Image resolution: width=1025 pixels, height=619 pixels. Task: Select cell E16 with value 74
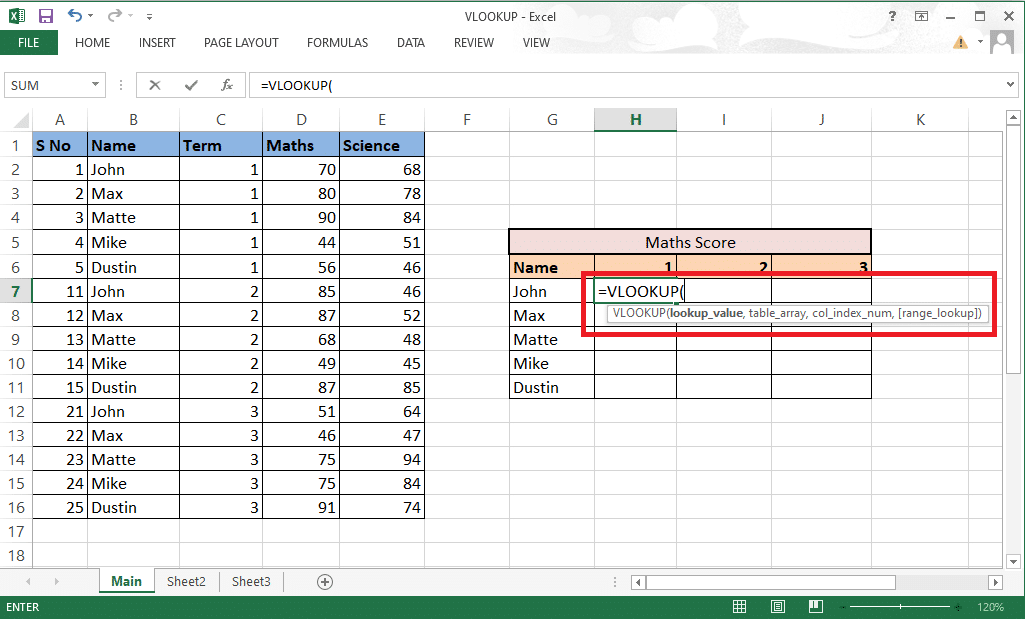pos(382,508)
